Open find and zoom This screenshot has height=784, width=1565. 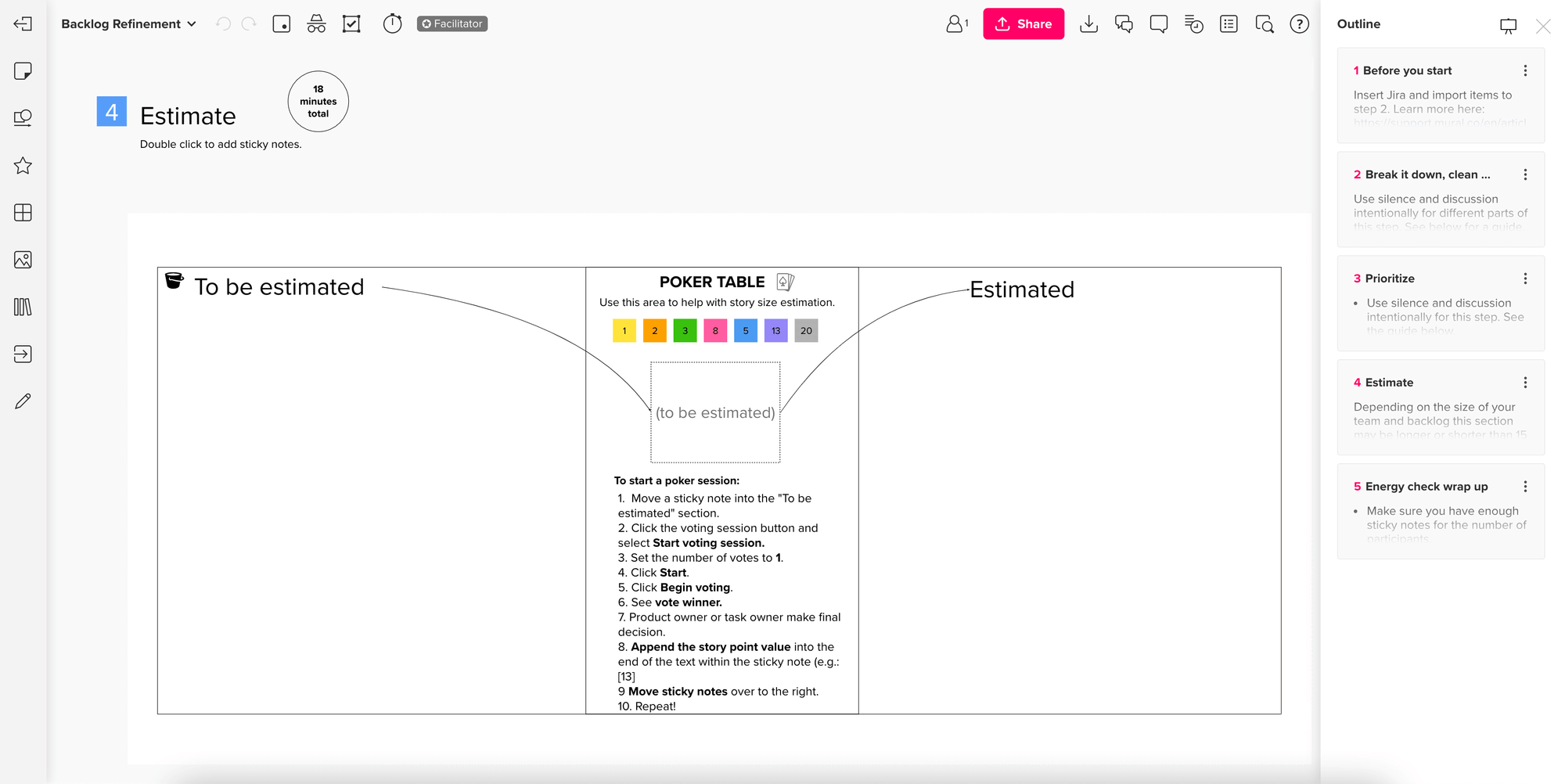coord(1265,24)
